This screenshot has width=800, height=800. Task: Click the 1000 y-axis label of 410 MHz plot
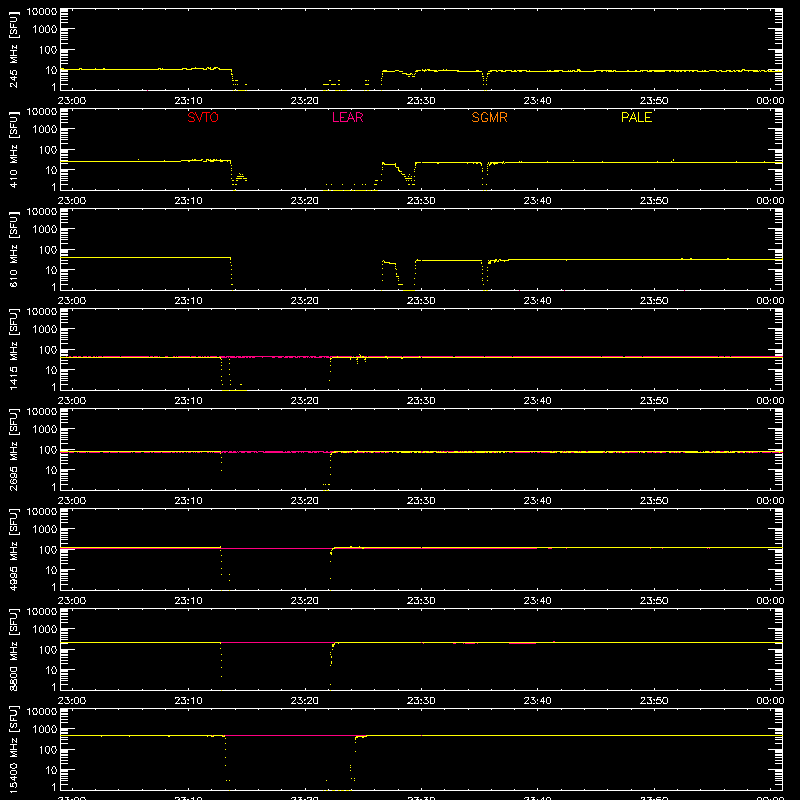(x=45, y=129)
